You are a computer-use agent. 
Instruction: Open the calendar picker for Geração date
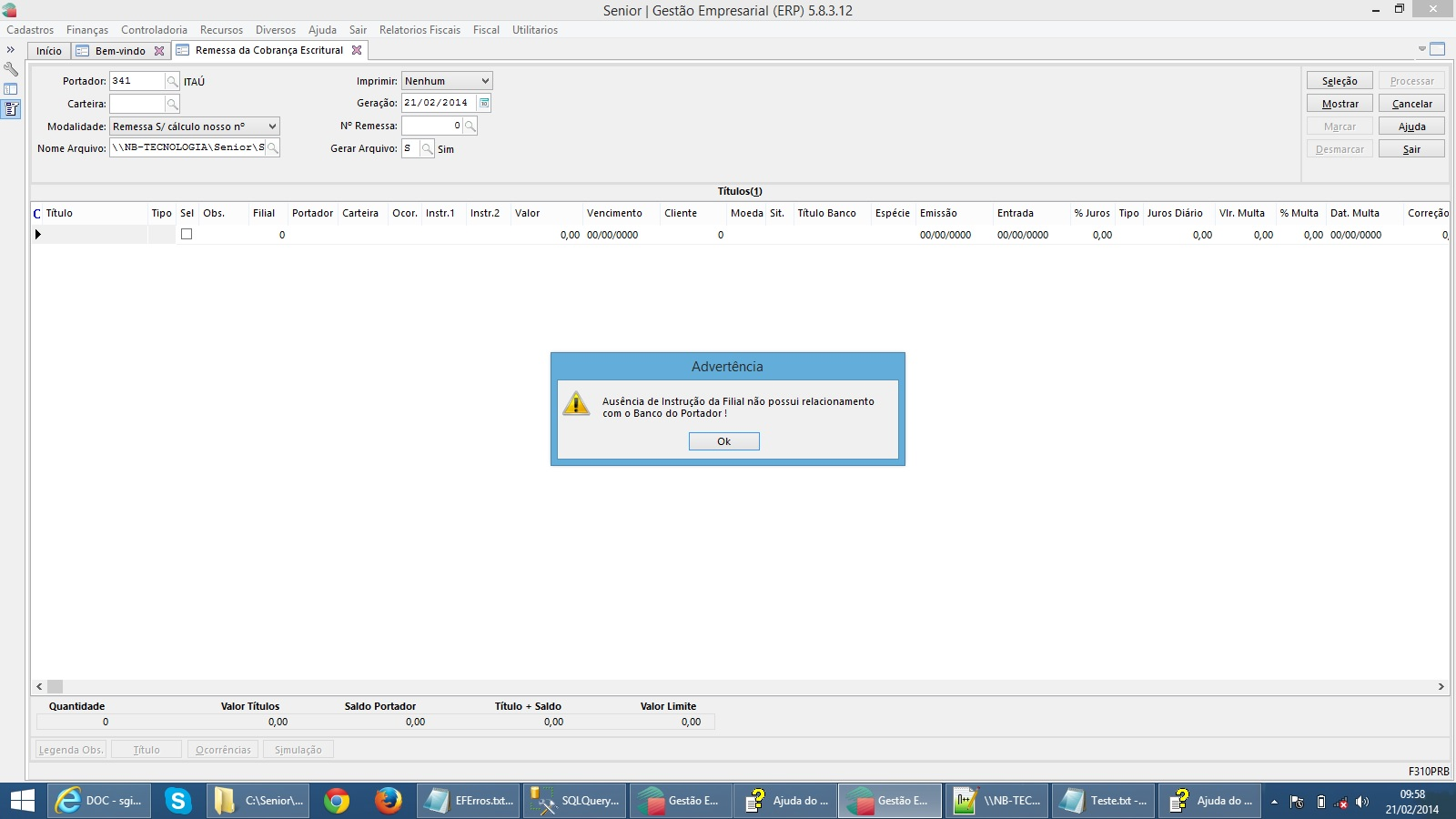coord(484,104)
